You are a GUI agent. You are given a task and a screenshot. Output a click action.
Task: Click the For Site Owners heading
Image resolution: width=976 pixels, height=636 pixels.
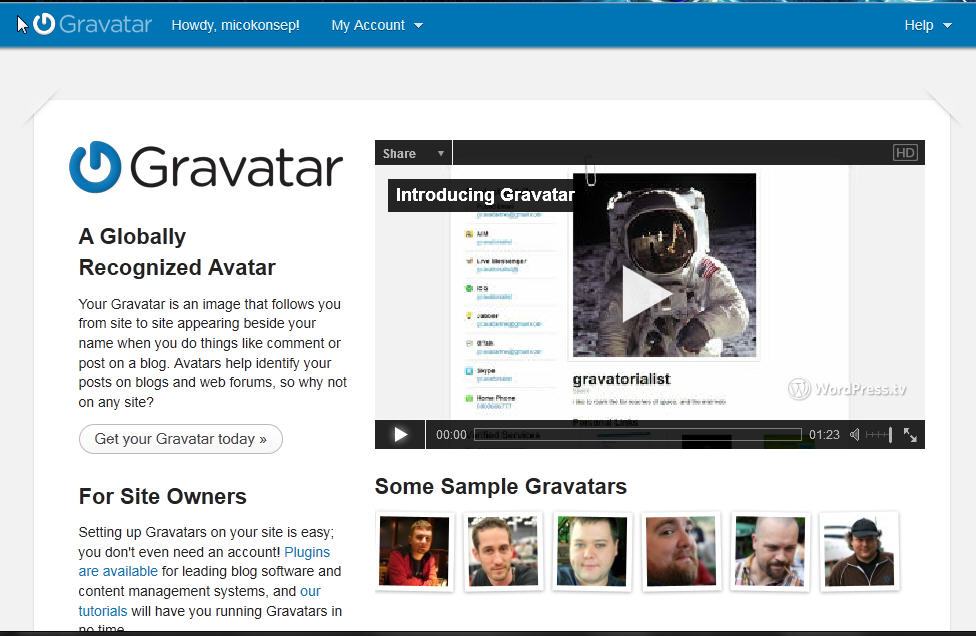(x=162, y=497)
